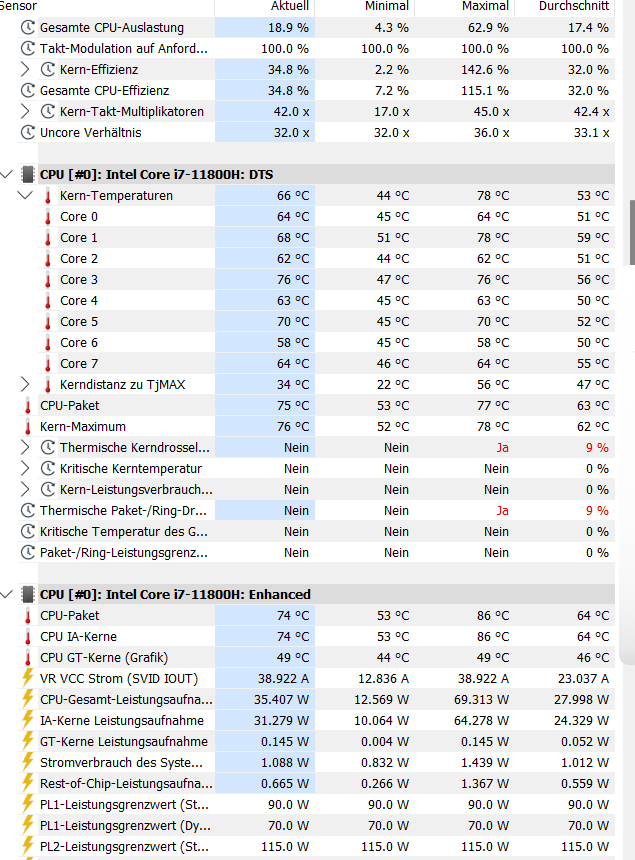Click clock icon of Kritische Kerntemperatur
Image resolution: width=635 pixels, height=860 pixels.
48,468
